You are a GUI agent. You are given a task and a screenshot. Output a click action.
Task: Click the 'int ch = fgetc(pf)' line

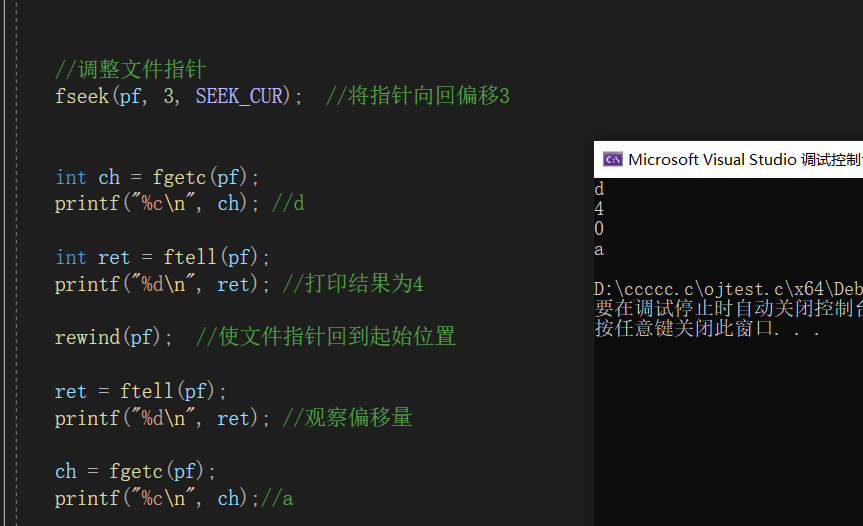(x=157, y=177)
